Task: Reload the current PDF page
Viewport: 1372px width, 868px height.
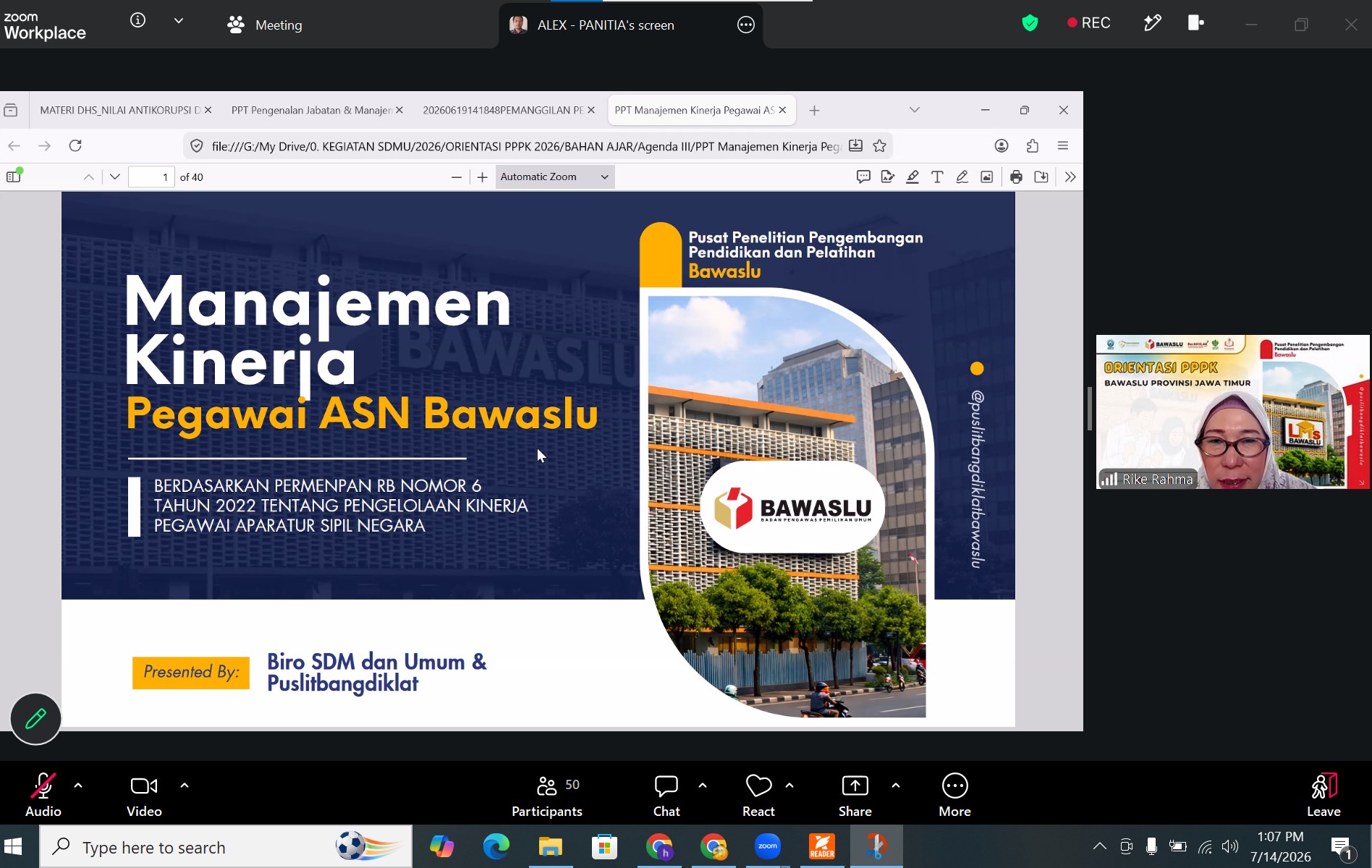Action: 75,145
